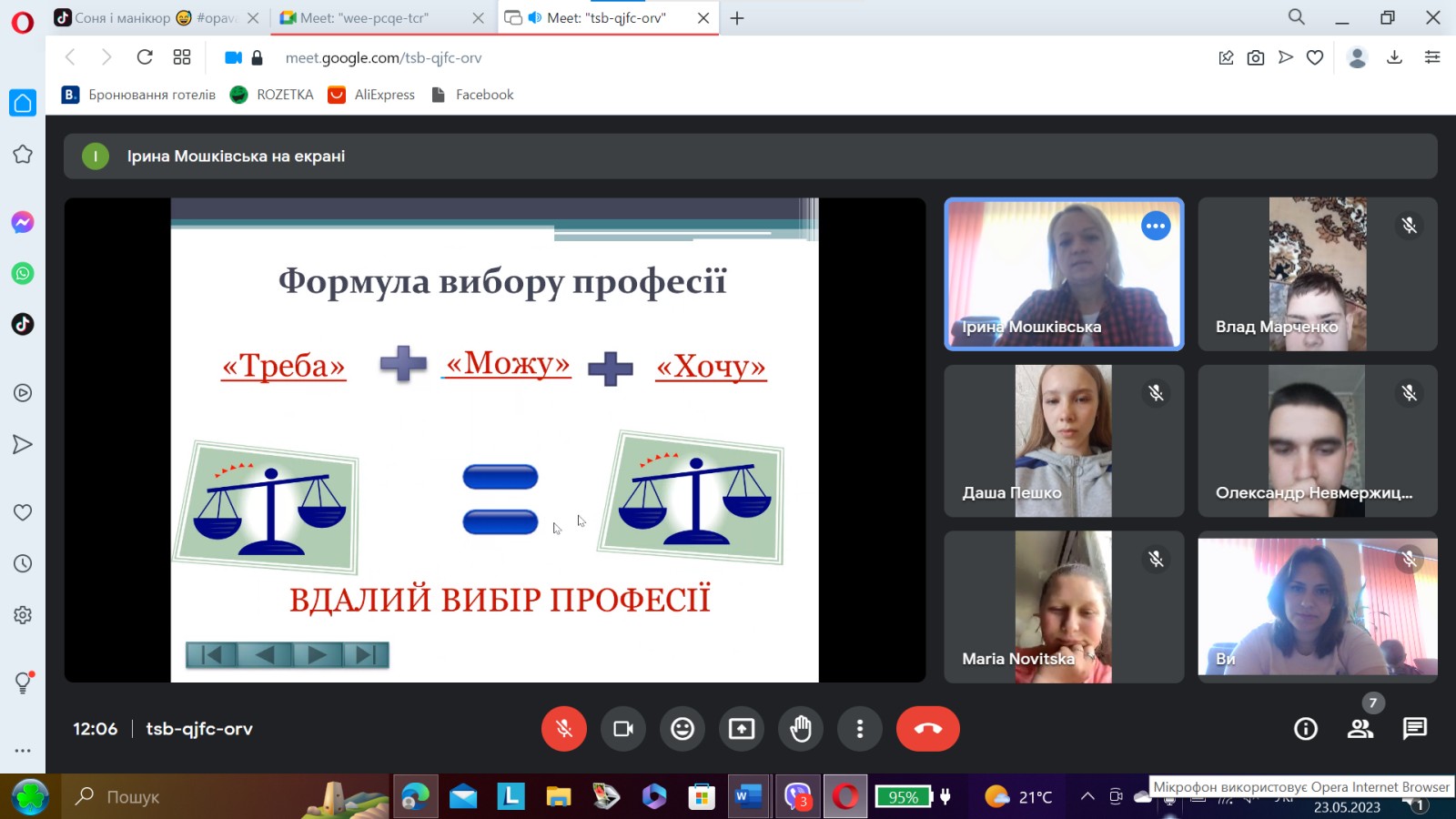This screenshot has width=1456, height=819.
Task: Raise your hand in the meeting
Action: tap(800, 728)
